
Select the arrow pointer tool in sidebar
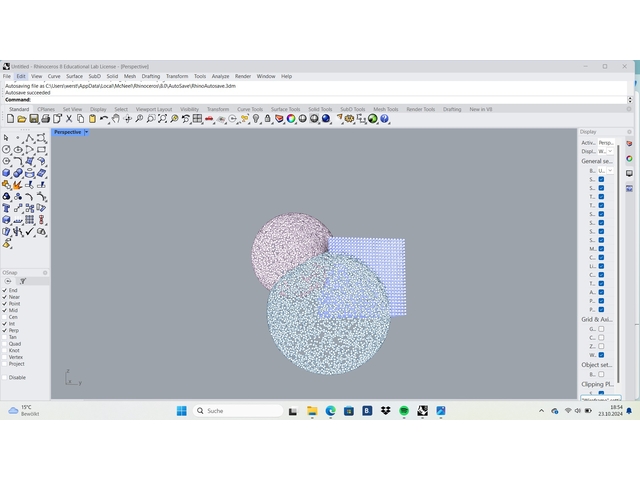click(6, 138)
